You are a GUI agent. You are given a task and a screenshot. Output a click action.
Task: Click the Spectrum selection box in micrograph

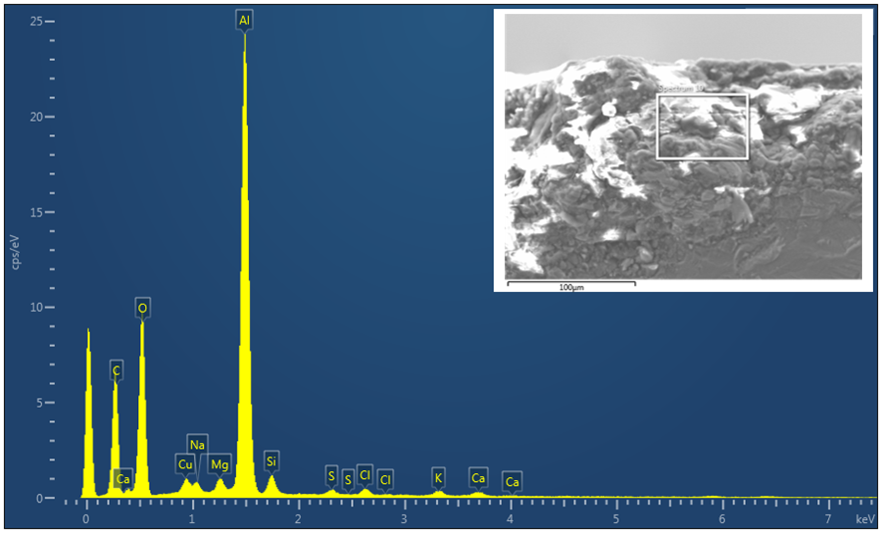(x=703, y=127)
